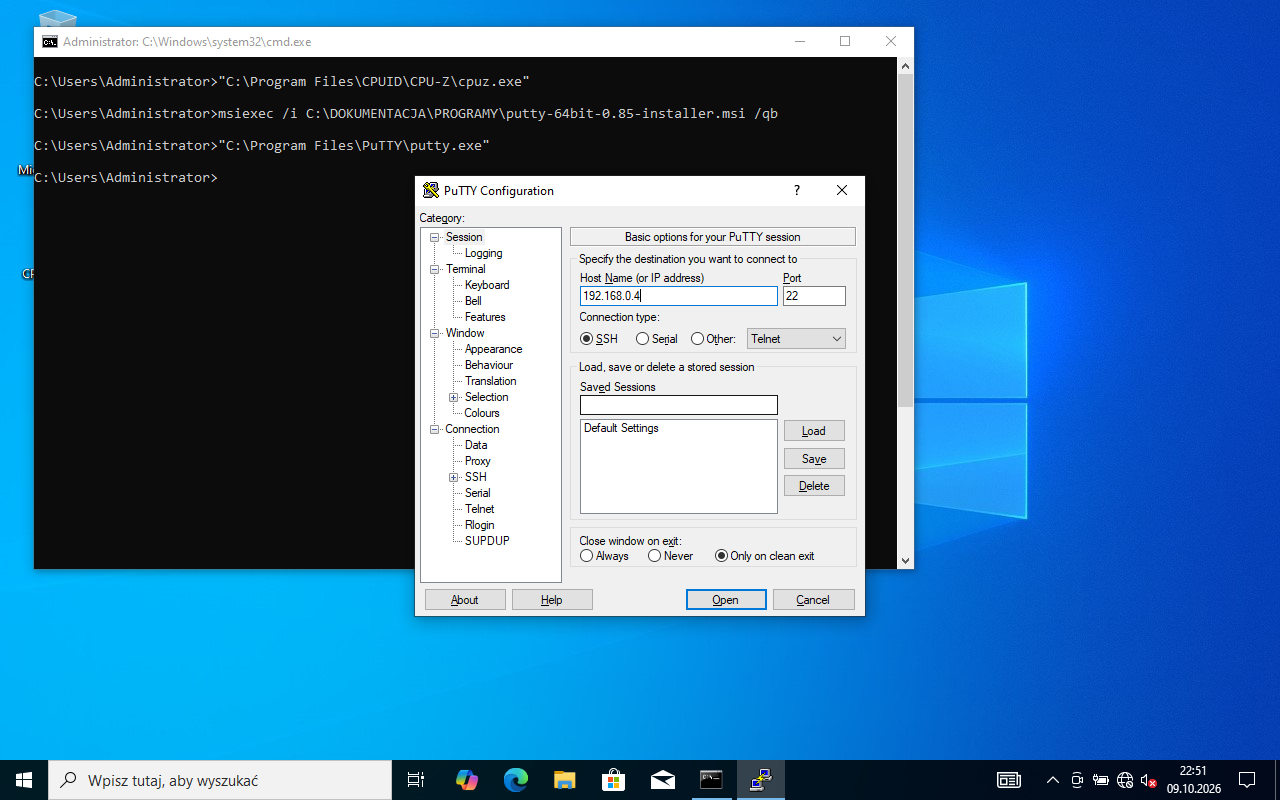The image size is (1280, 800).
Task: Click the Open button
Action: [726, 600]
